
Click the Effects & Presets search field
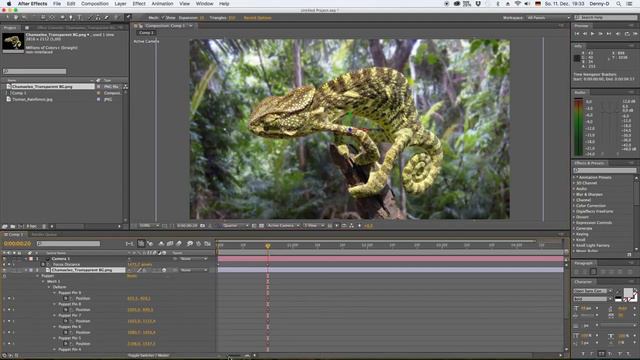click(604, 170)
